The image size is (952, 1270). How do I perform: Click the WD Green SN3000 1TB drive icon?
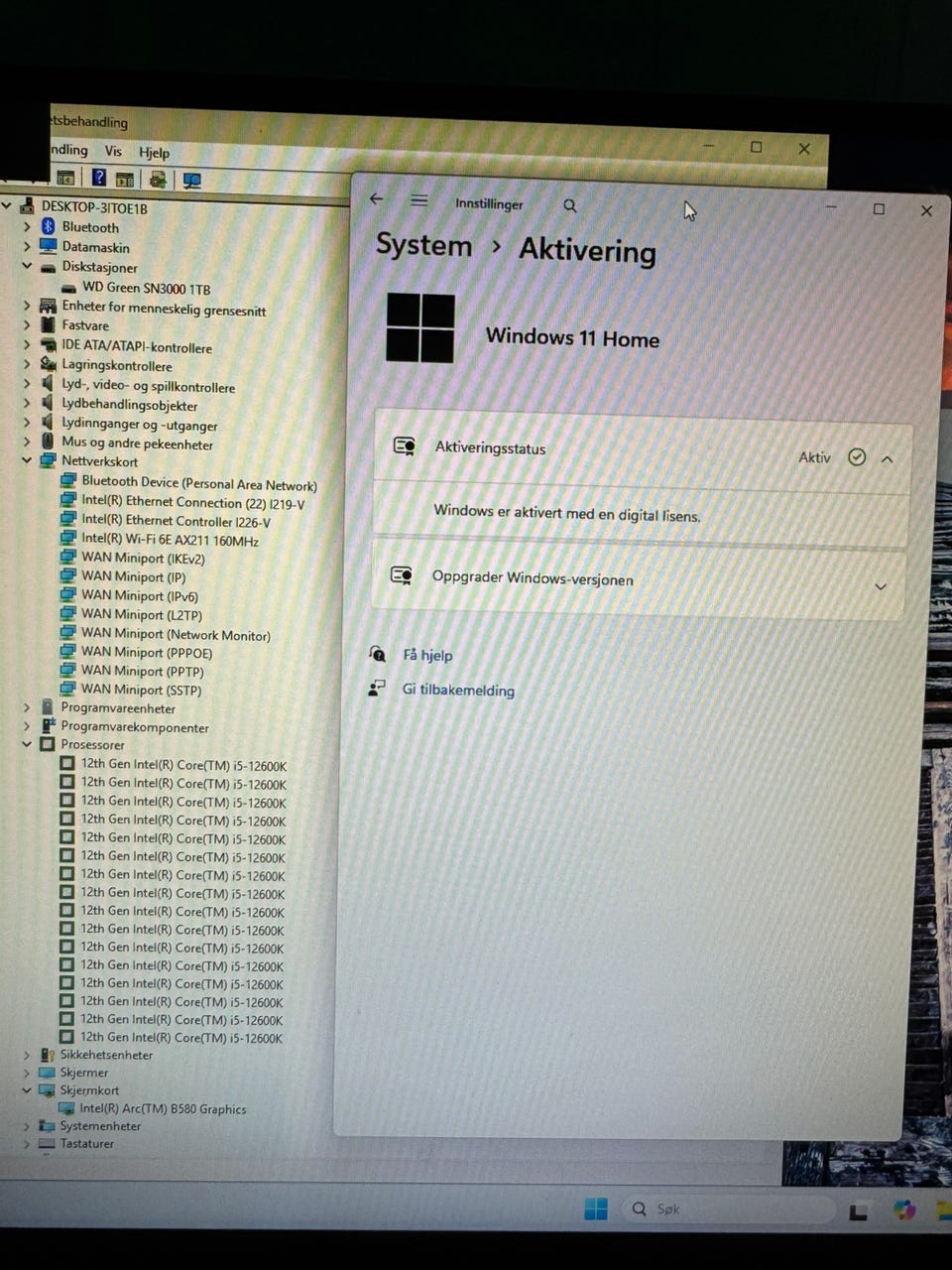point(69,289)
